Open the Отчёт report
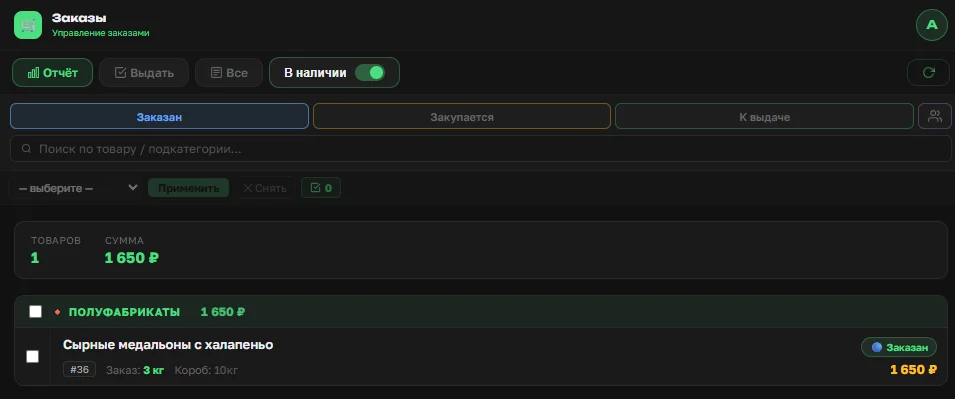The height and width of the screenshot is (399, 955). click(52, 72)
